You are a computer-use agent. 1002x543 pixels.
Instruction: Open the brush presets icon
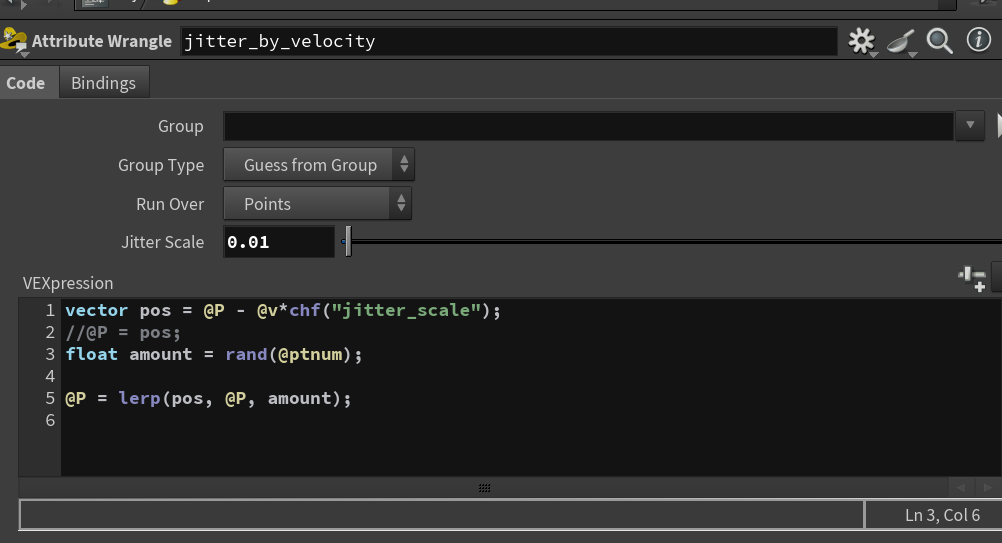[x=901, y=42]
